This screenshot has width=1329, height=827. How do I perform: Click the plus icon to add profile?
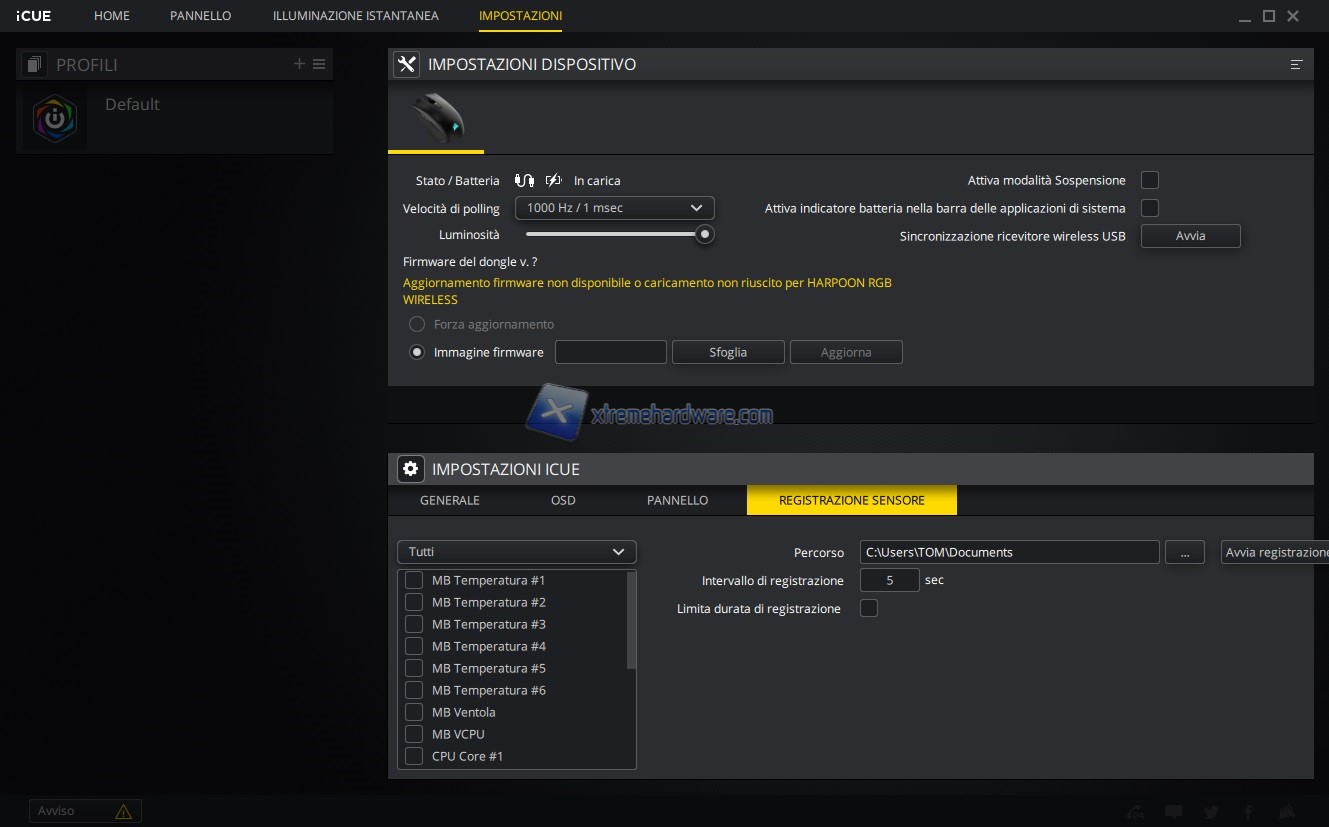click(299, 64)
